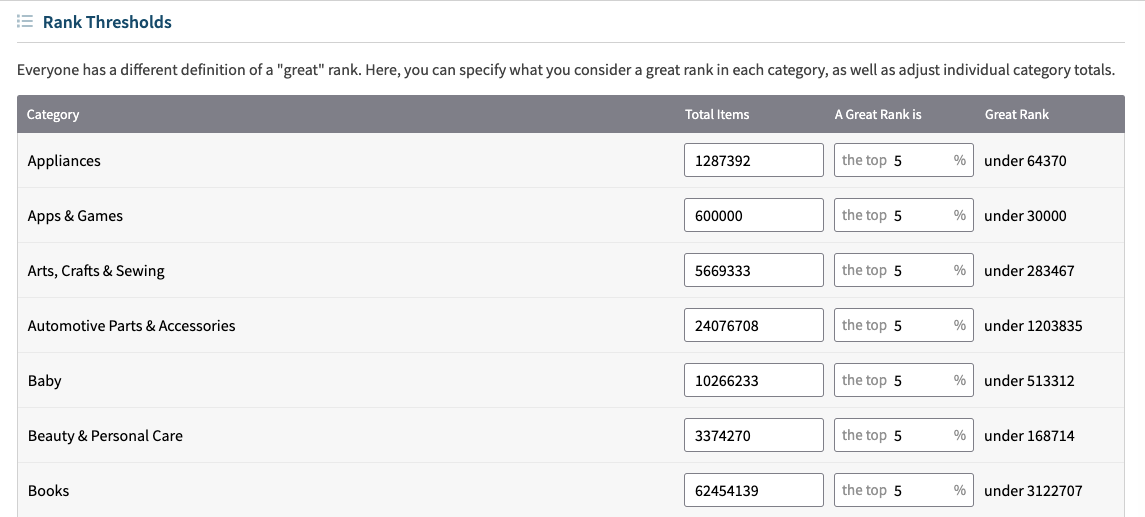Click the Apps & Games top percent field
The width and height of the screenshot is (1145, 517).
click(904, 215)
